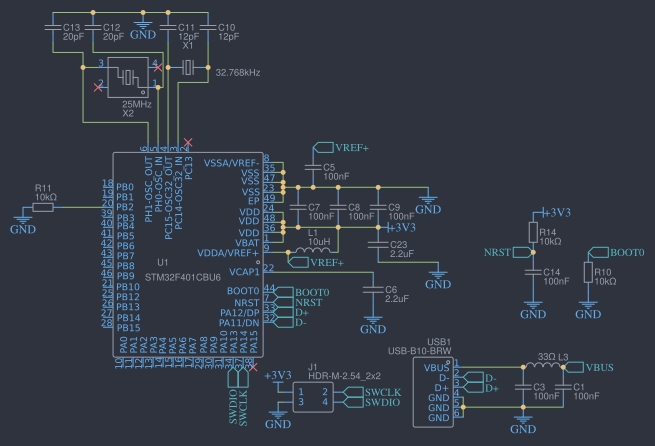655x446 pixels.
Task: Select capacitor C7 symbol
Action: pyautogui.click(x=298, y=207)
